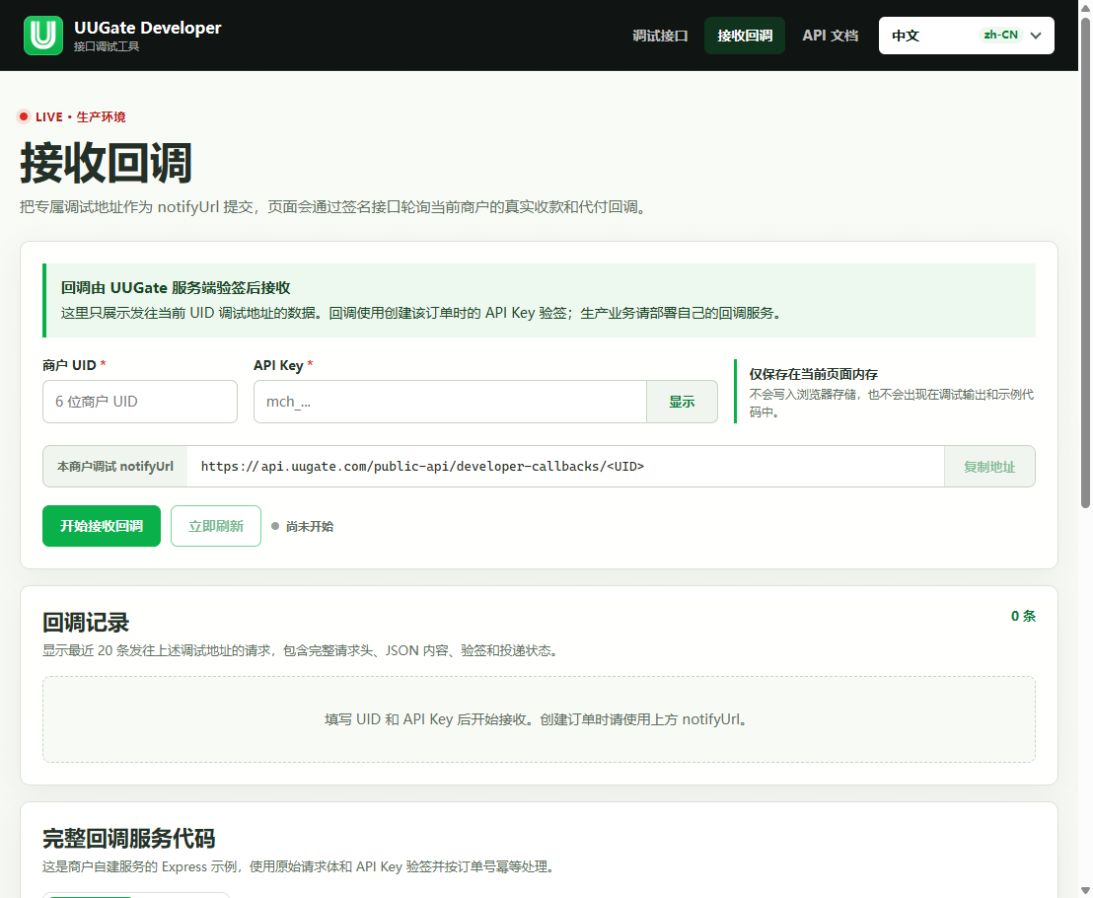Screen dimensions: 1093x898
Task: Click the 接收回调 page heading
Action: pos(106,162)
